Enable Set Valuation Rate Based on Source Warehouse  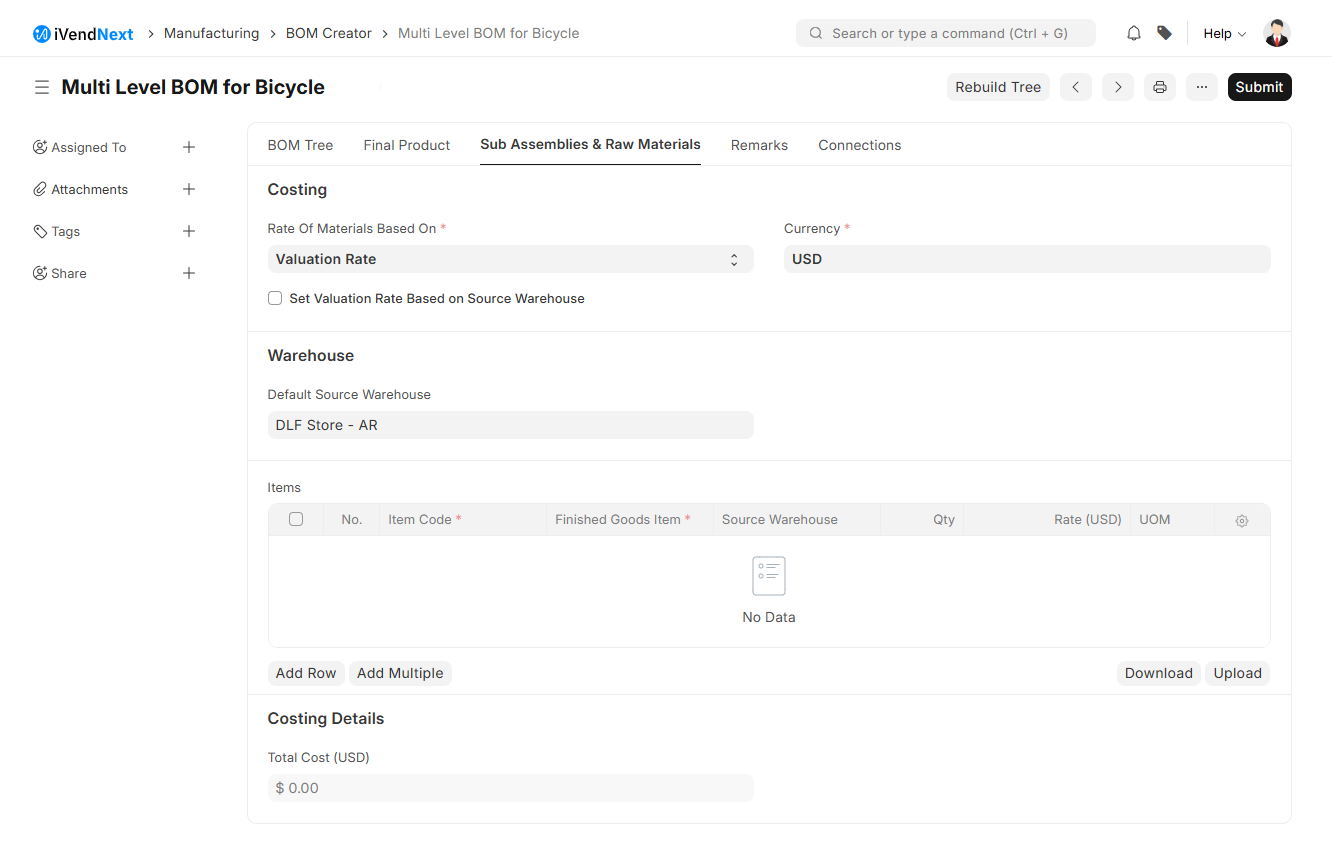point(275,298)
